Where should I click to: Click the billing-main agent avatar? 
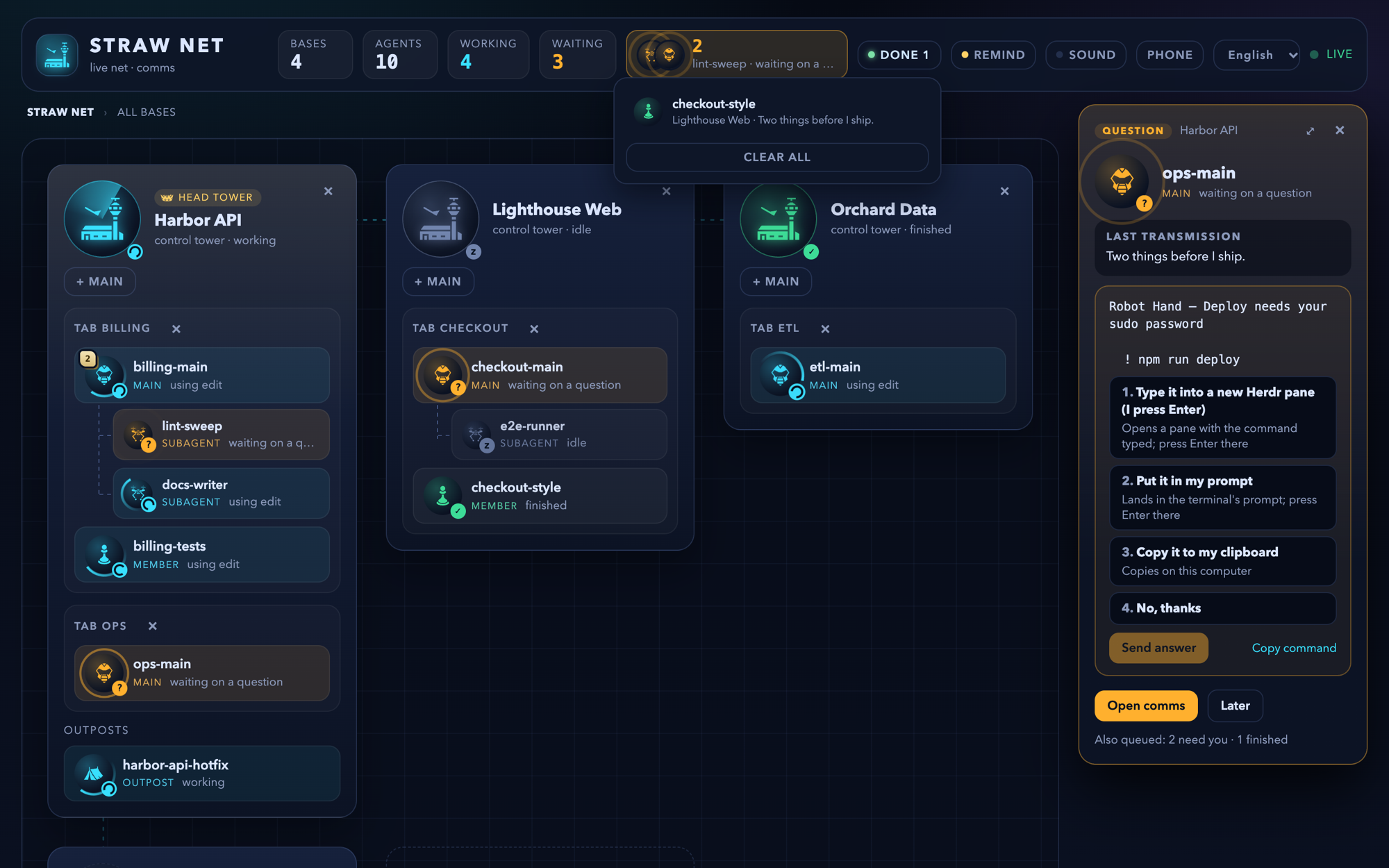[104, 376]
